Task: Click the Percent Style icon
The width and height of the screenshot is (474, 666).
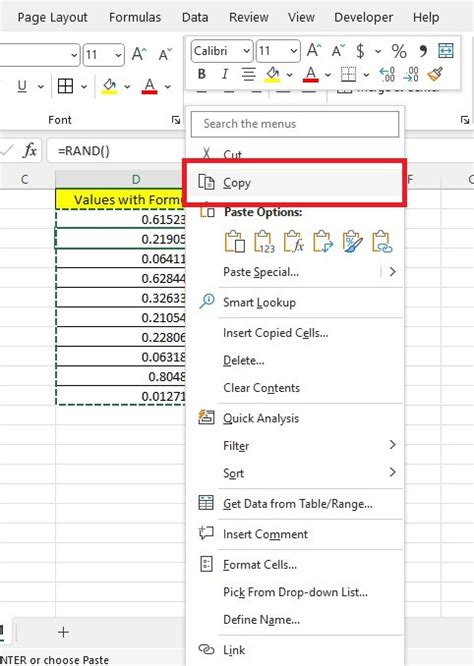Action: click(399, 51)
